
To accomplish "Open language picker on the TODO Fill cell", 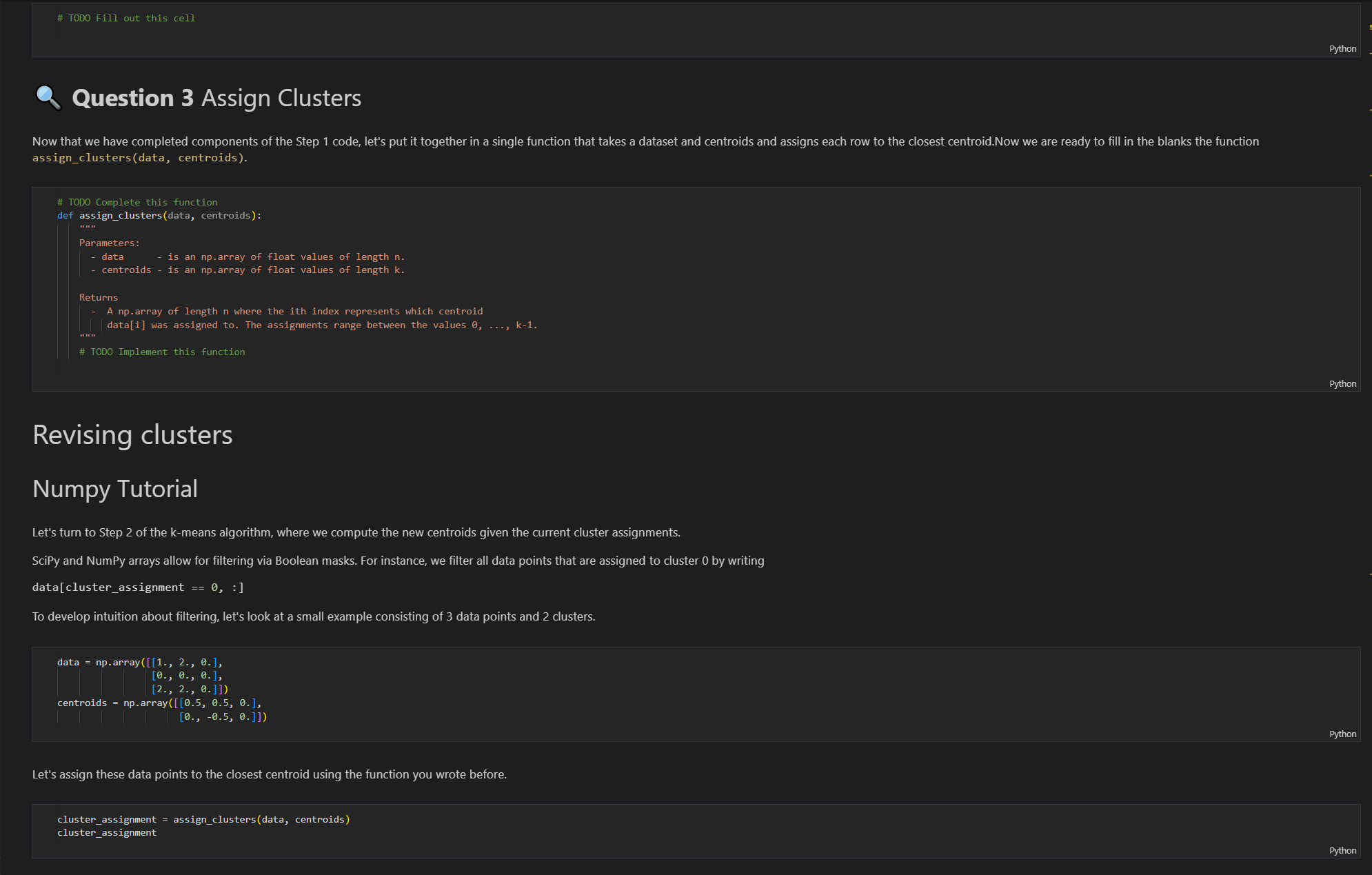I will pos(1342,49).
